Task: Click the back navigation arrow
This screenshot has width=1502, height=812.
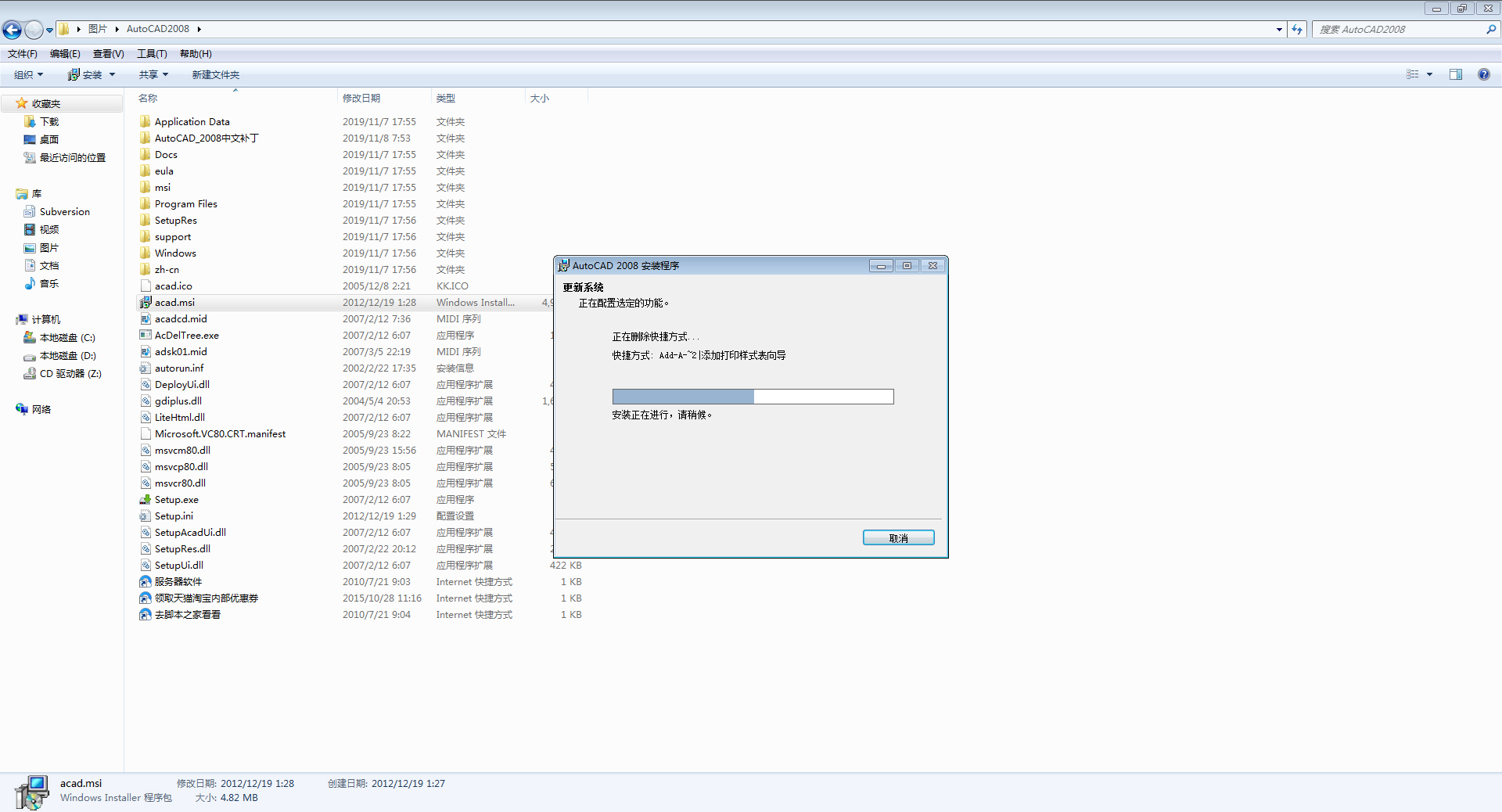Action: [12, 29]
